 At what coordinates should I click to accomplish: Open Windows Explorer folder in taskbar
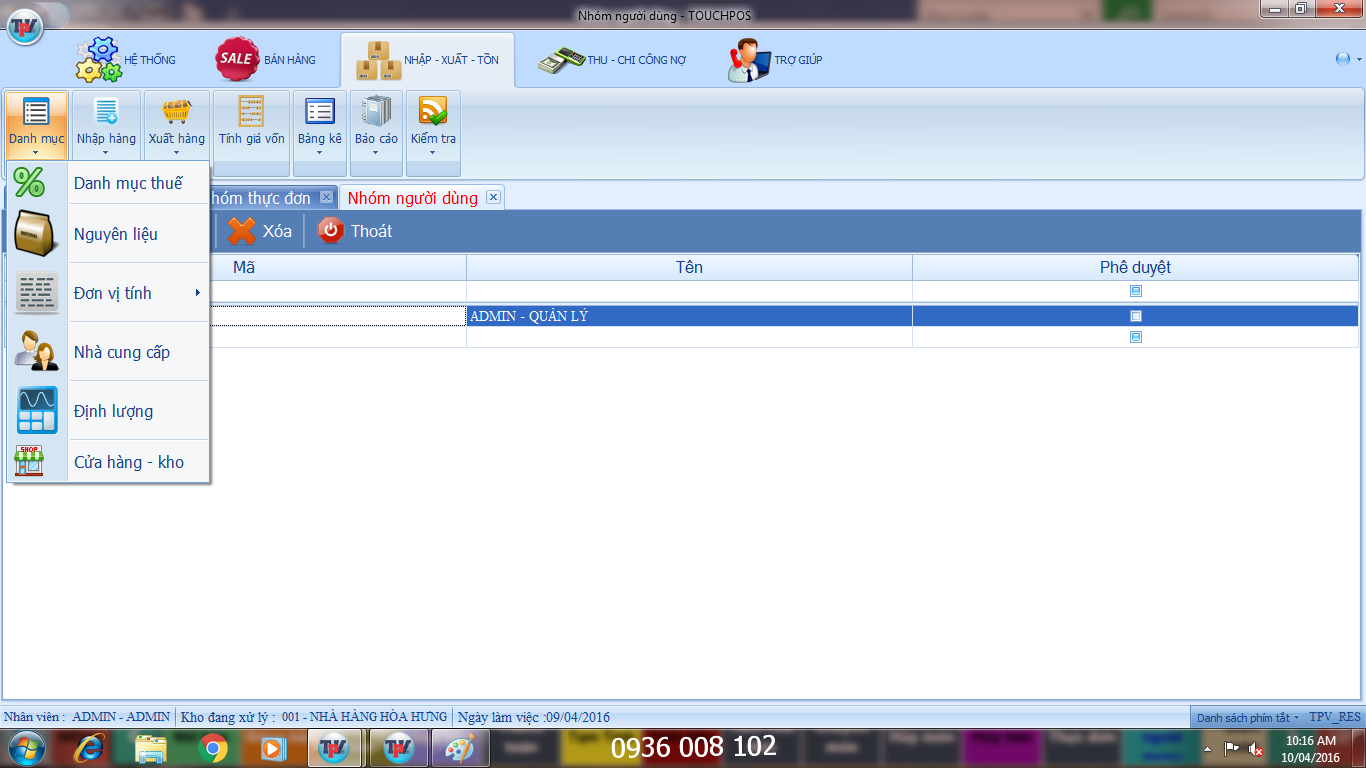(151, 747)
